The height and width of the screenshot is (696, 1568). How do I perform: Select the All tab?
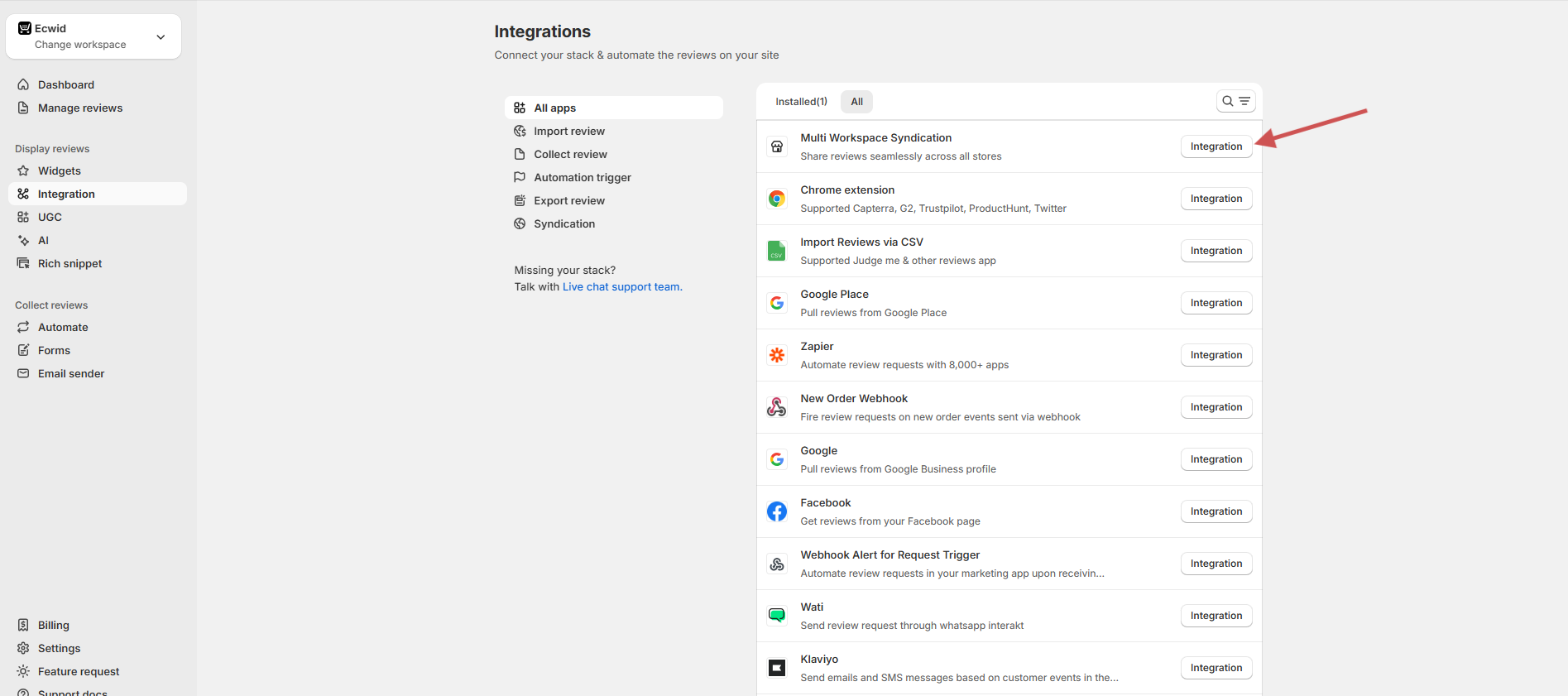856,102
